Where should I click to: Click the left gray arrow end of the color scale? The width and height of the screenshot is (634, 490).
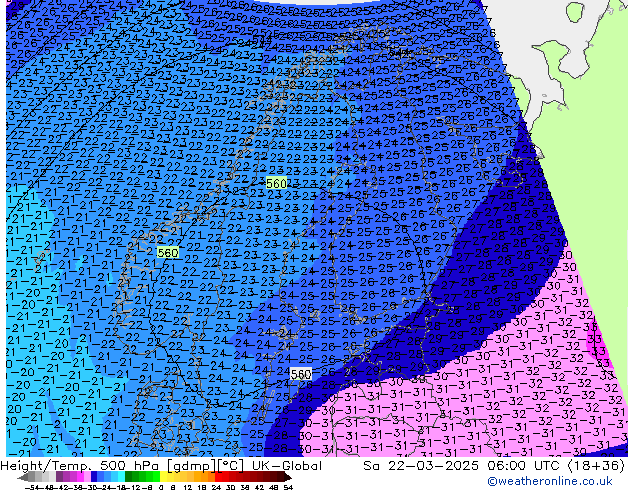(22, 477)
